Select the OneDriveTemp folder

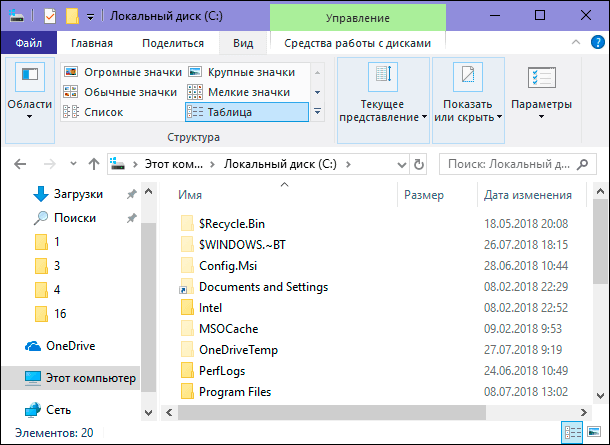click(x=229, y=350)
